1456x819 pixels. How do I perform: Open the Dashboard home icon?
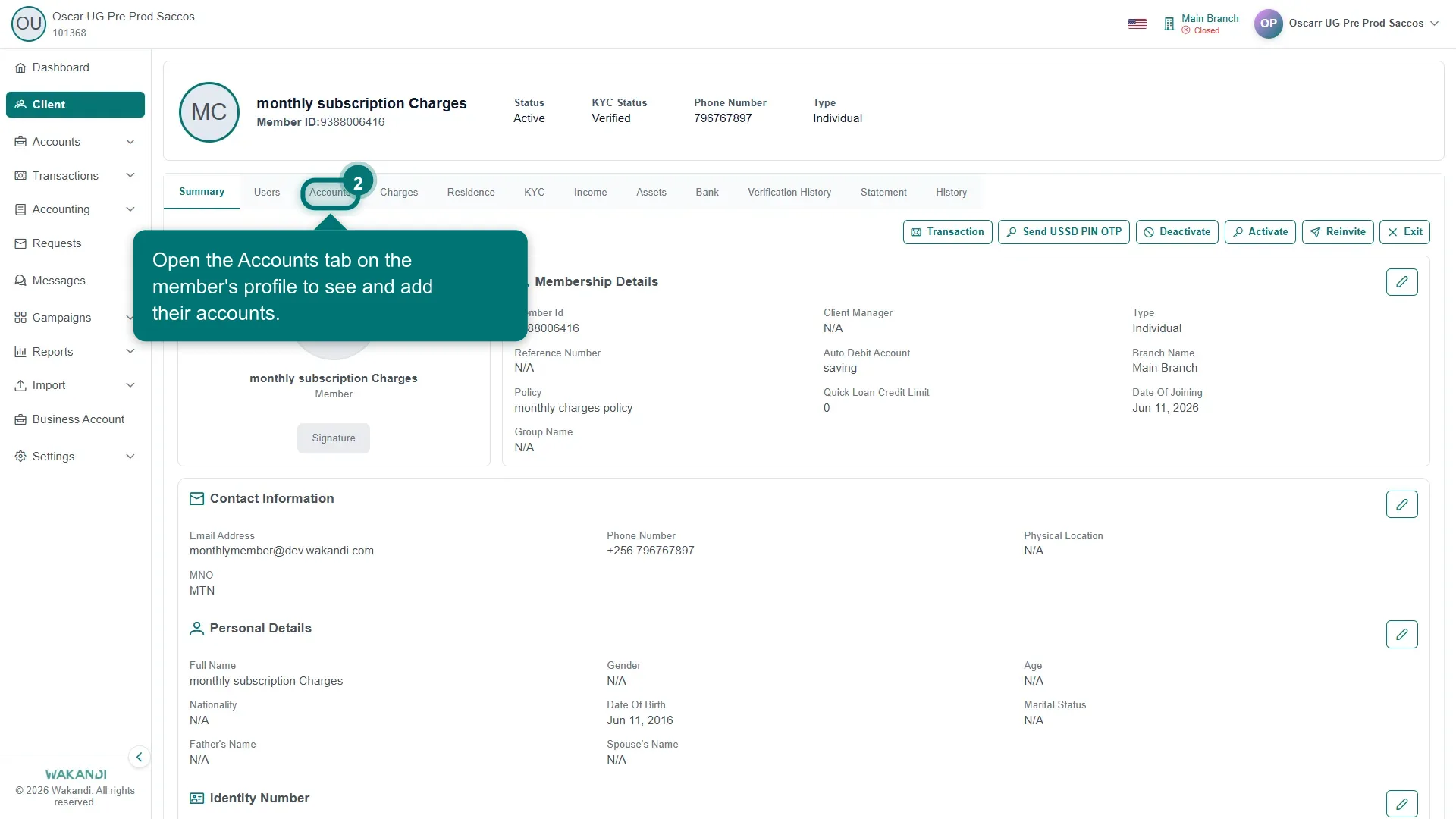point(20,68)
